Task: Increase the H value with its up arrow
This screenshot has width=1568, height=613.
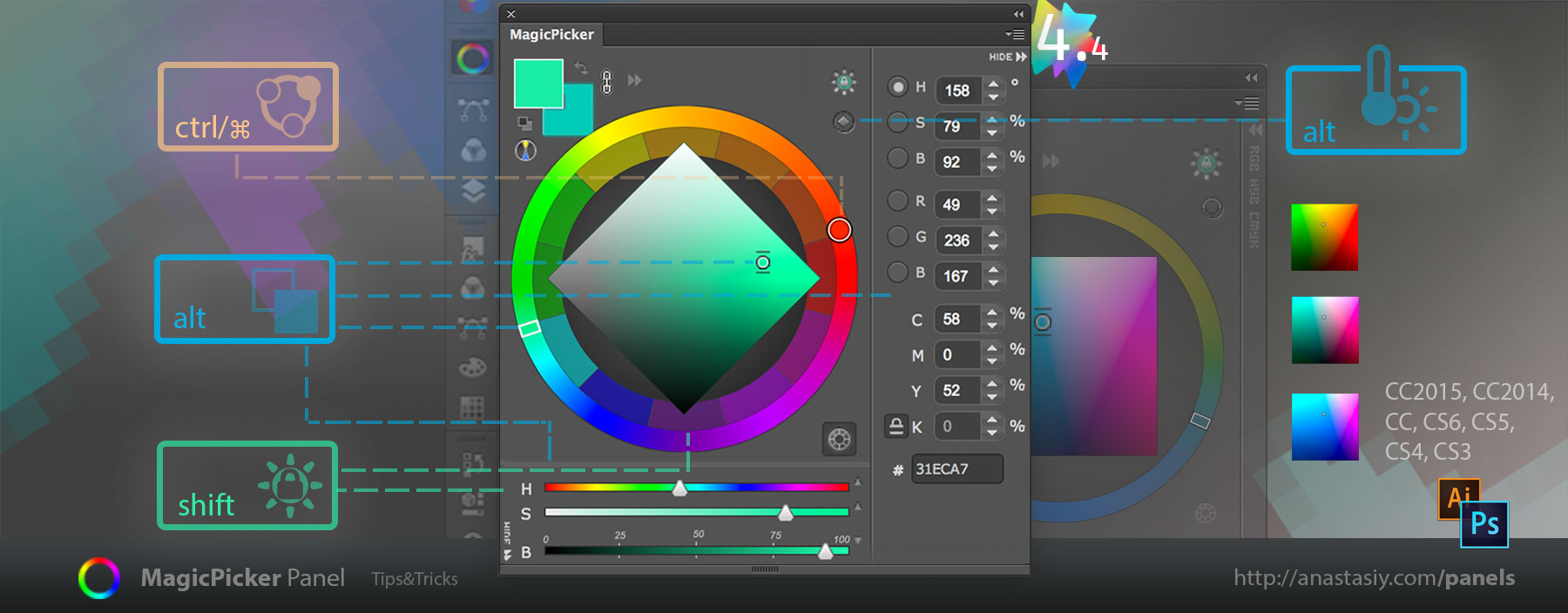Action: tap(993, 84)
